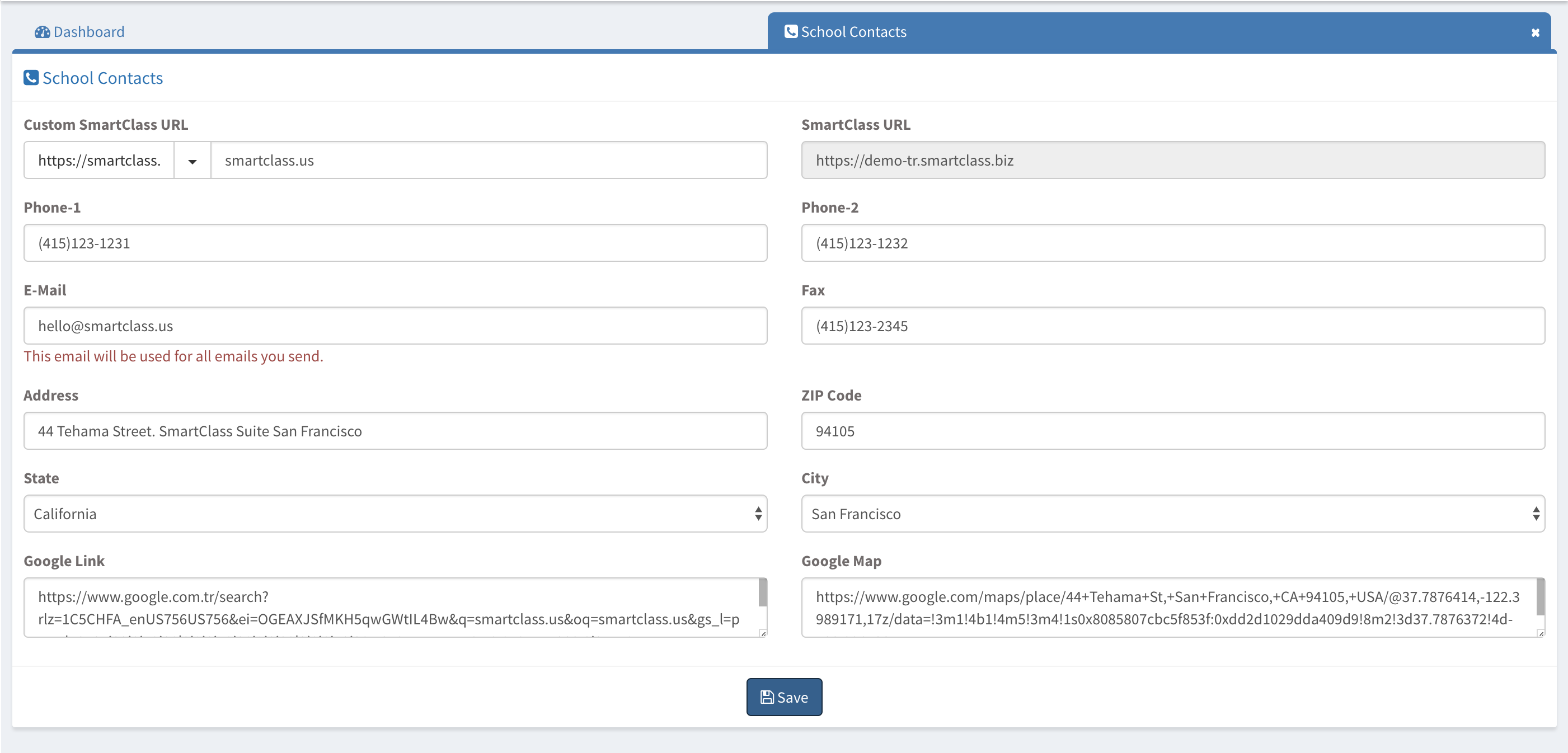
Task: Click the floppy disk icon on Save
Action: pyautogui.click(x=767, y=697)
